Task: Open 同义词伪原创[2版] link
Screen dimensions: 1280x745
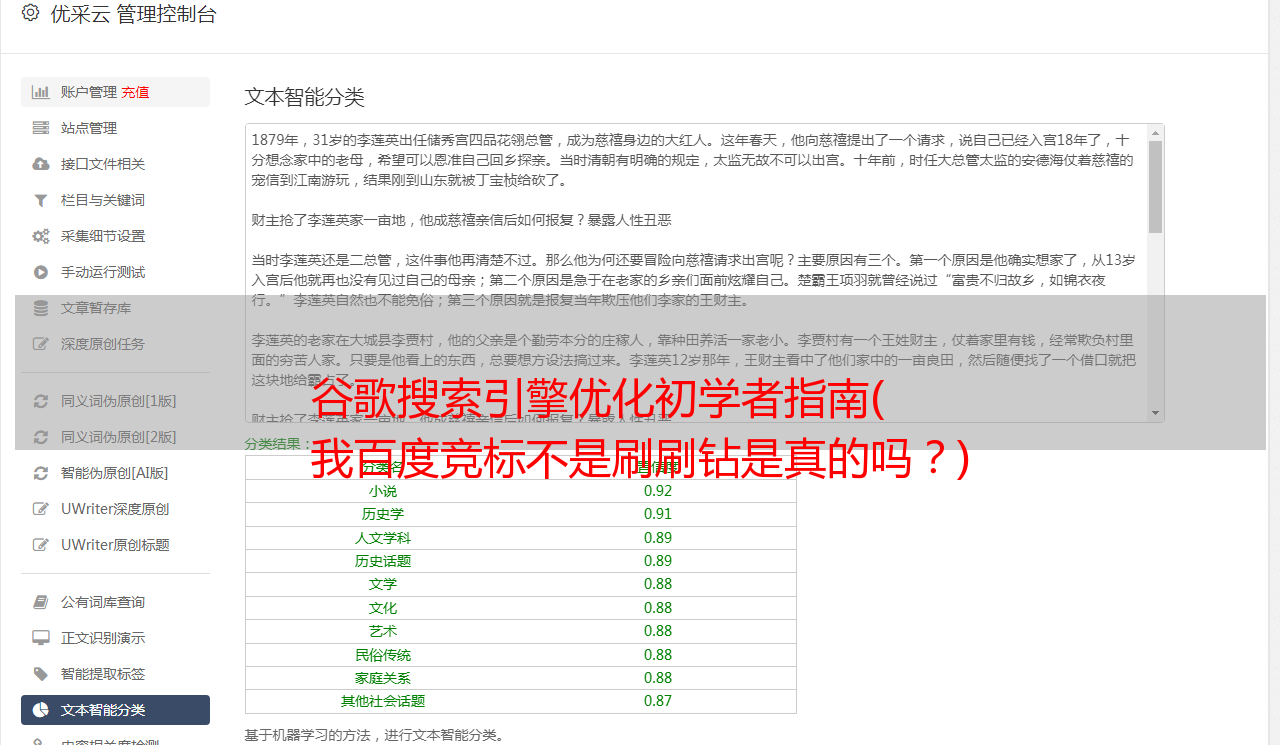Action: 115,437
